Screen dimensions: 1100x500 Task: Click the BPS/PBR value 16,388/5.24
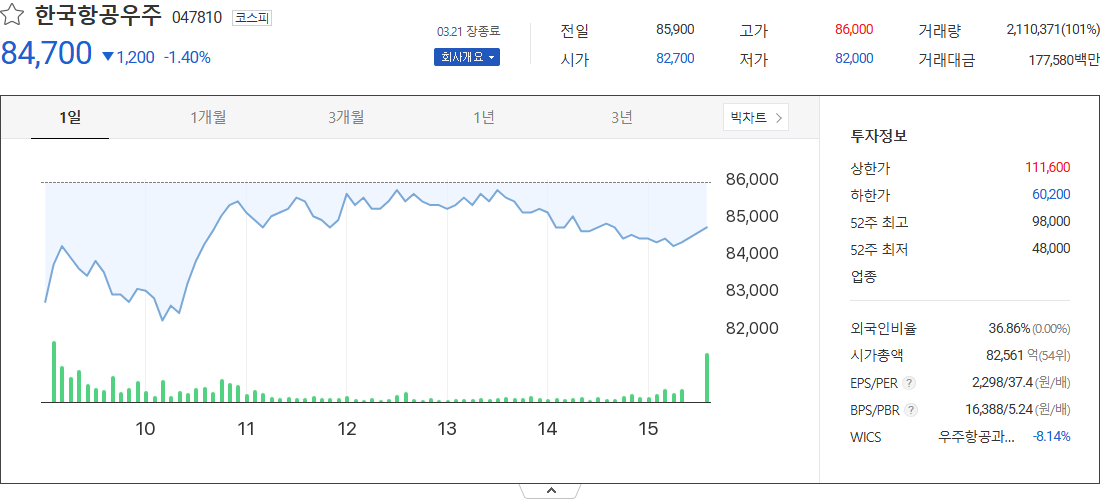pos(999,410)
